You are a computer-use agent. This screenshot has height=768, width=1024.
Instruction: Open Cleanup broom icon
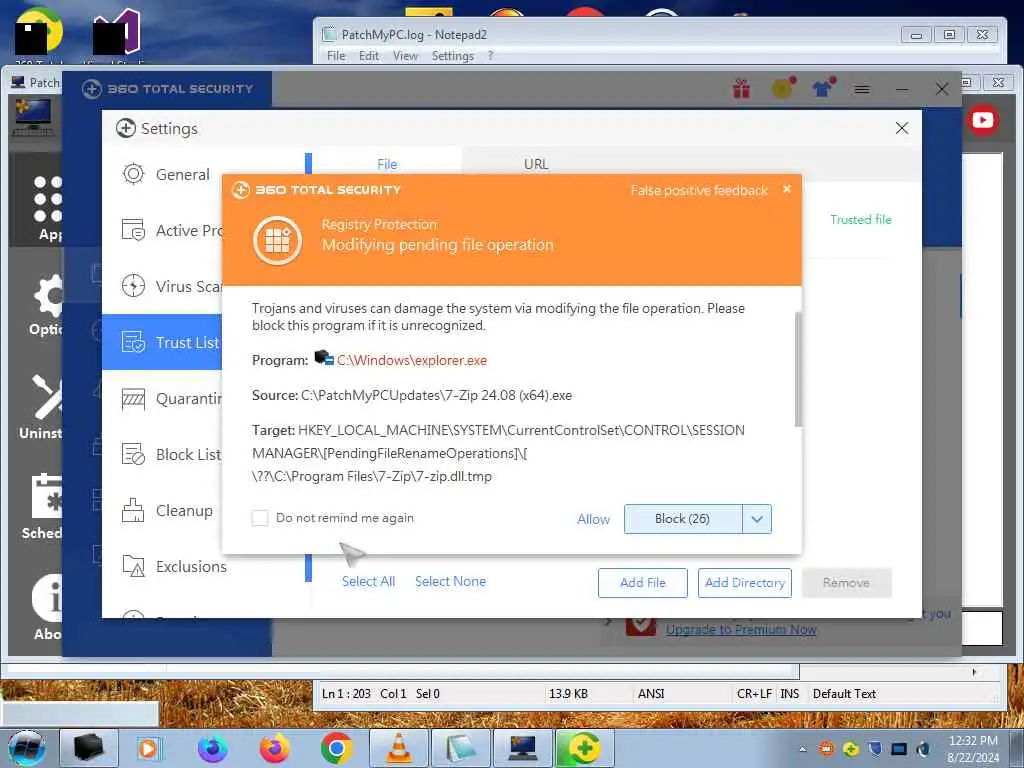pyautogui.click(x=133, y=510)
